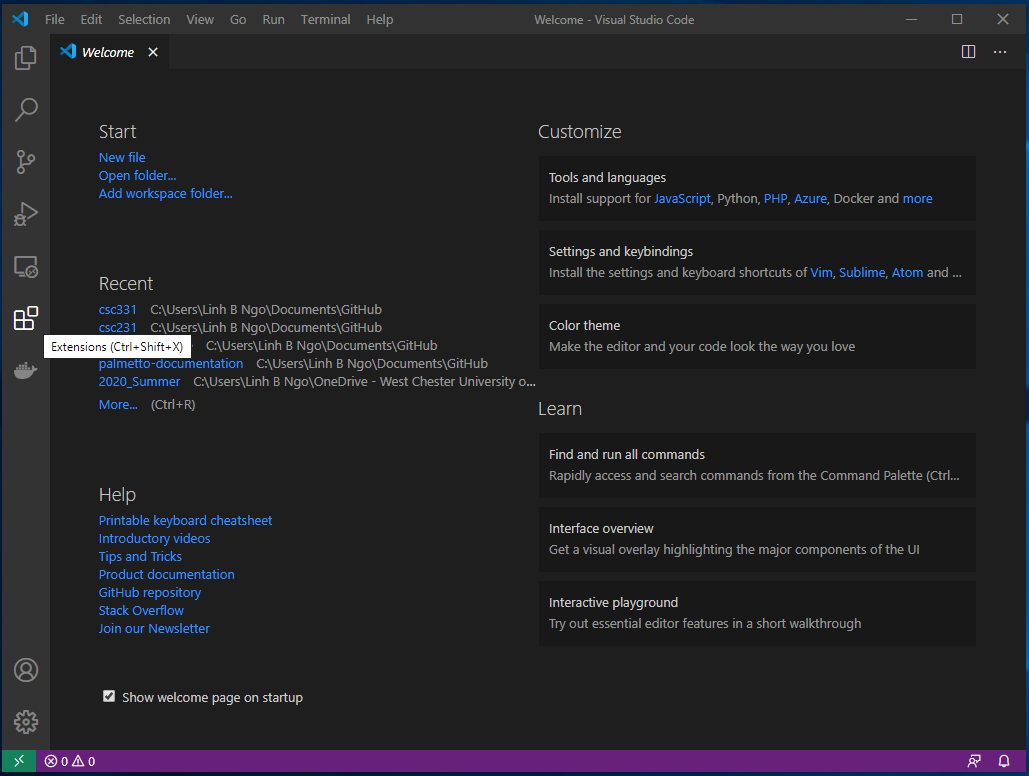The height and width of the screenshot is (776, 1029).
Task: Open the Selection menu
Action: pyautogui.click(x=144, y=20)
